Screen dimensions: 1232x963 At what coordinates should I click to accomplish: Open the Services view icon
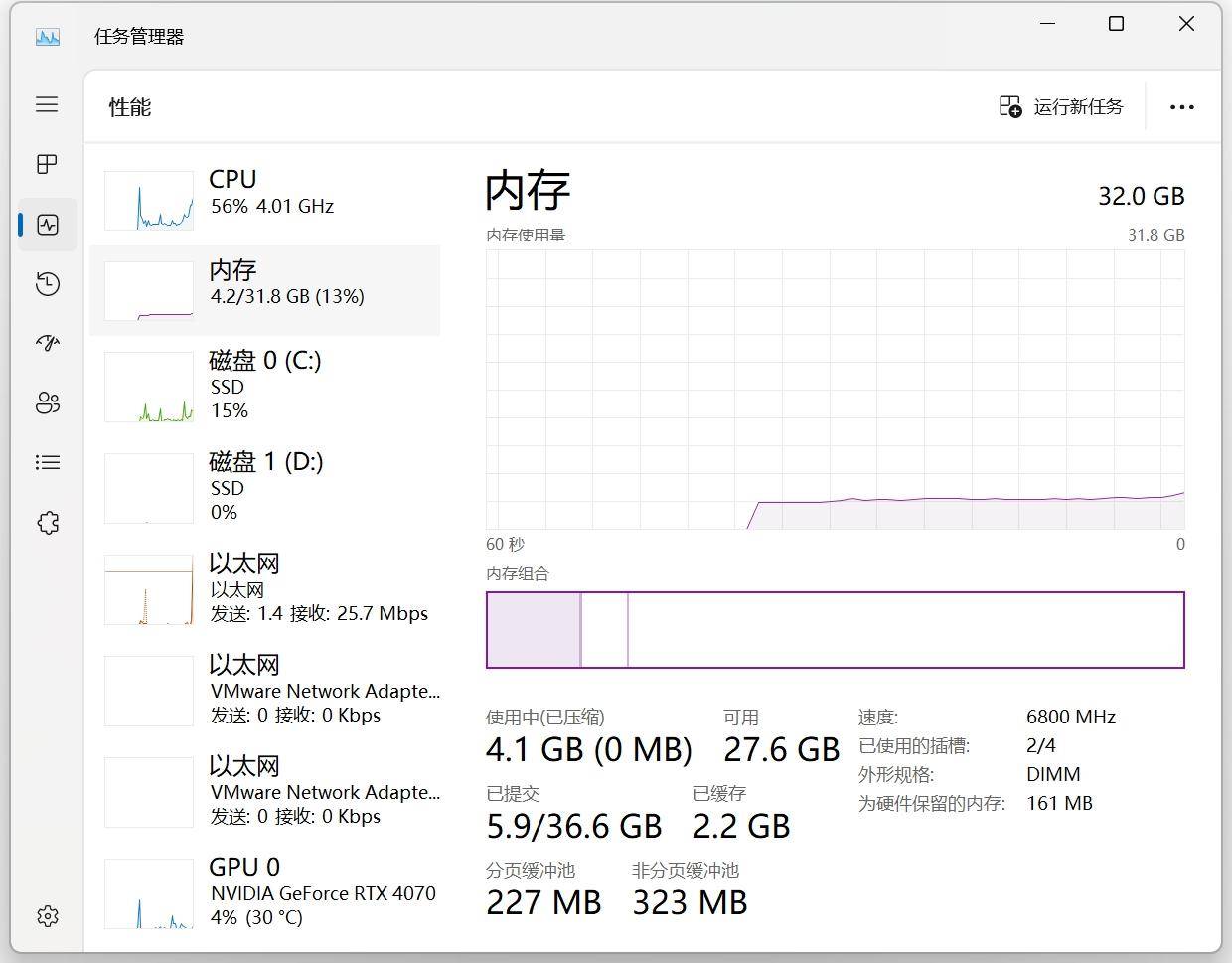(x=47, y=522)
